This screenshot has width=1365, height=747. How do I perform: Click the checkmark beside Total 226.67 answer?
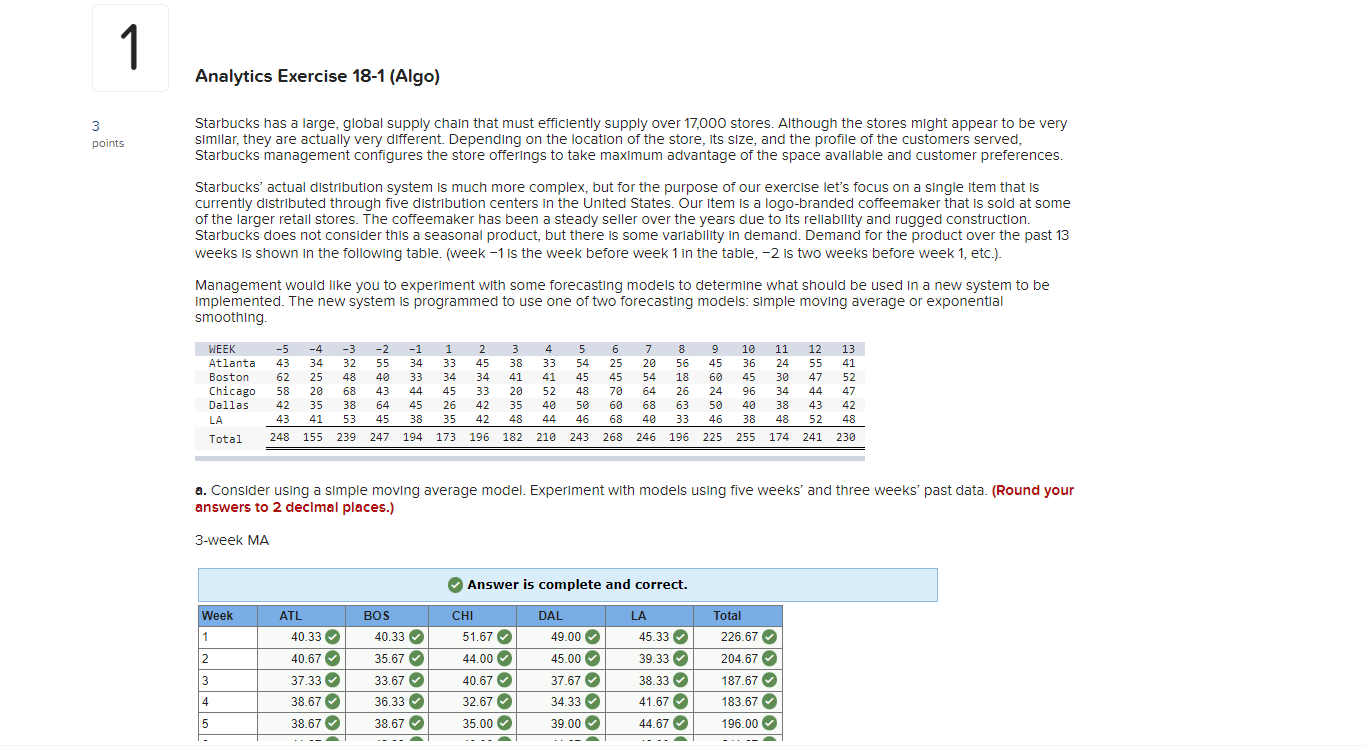coord(768,636)
